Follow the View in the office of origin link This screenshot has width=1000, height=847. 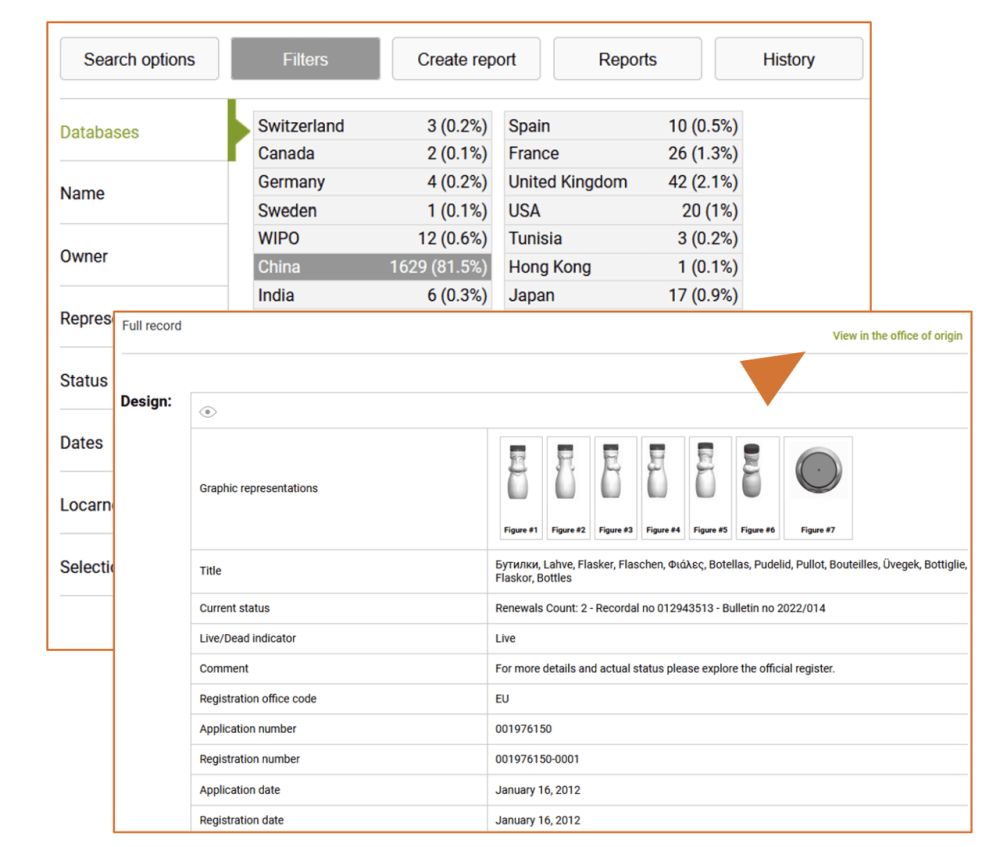click(897, 336)
